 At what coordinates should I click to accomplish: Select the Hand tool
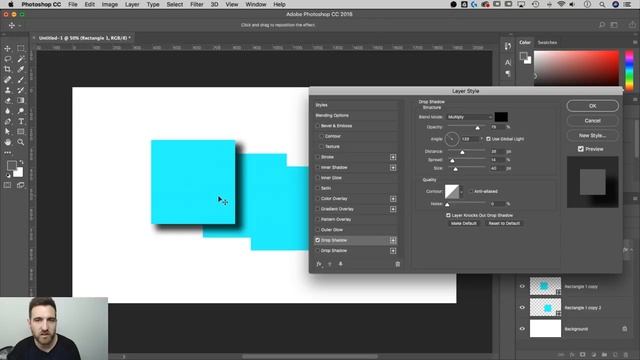[x=7, y=142]
